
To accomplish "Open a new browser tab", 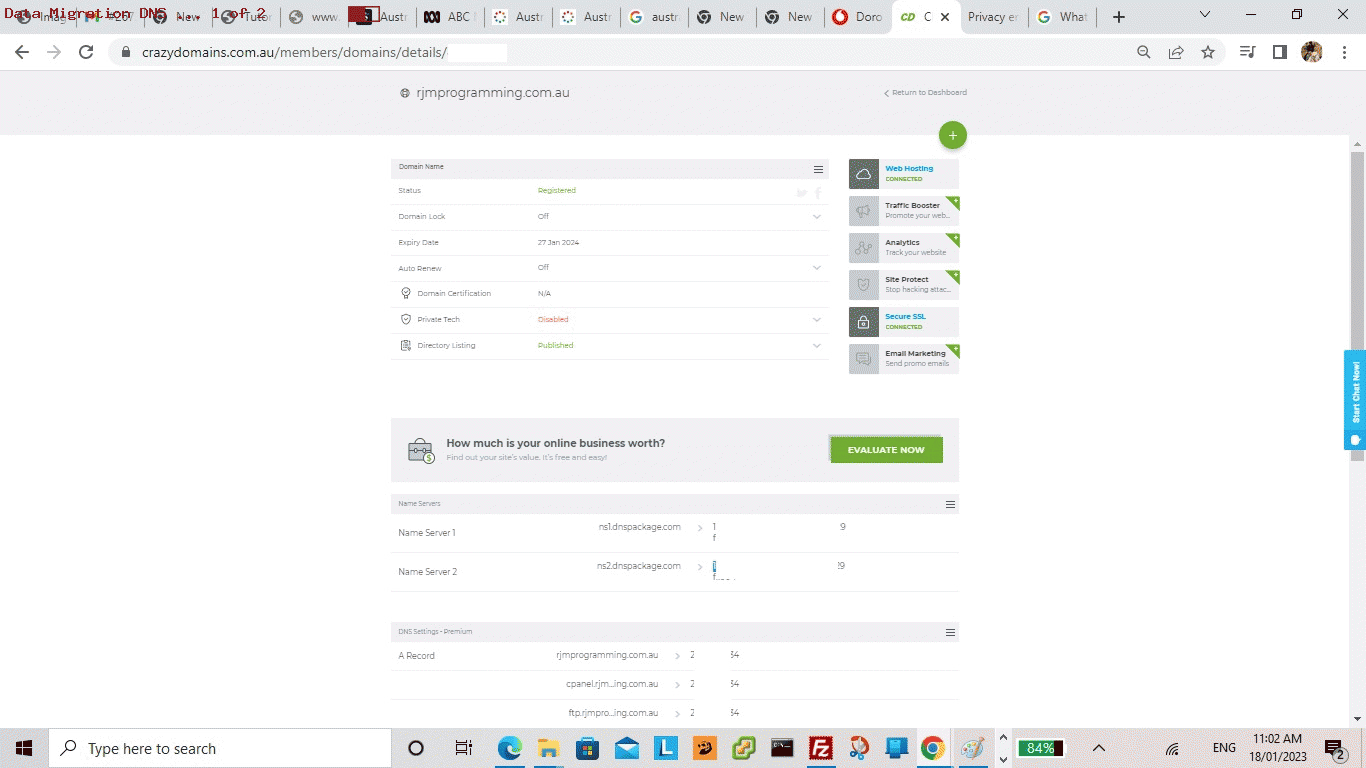I will (x=1119, y=17).
